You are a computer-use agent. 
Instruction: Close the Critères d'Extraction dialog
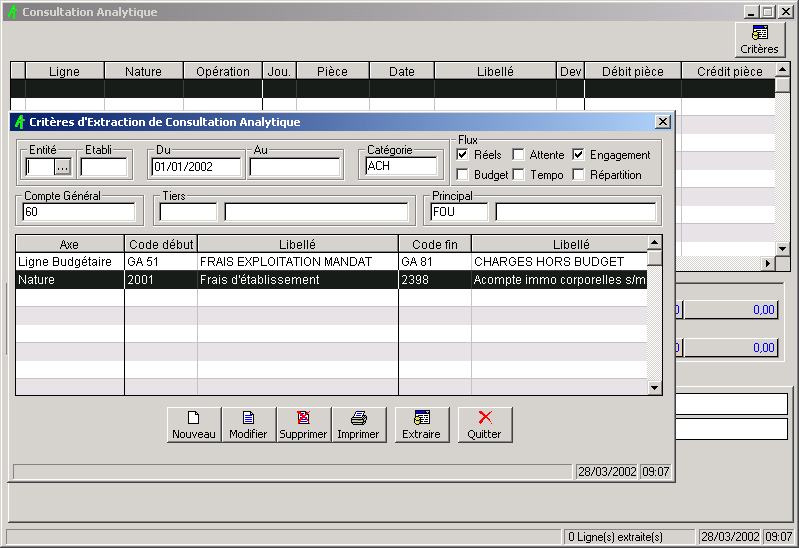coord(662,122)
